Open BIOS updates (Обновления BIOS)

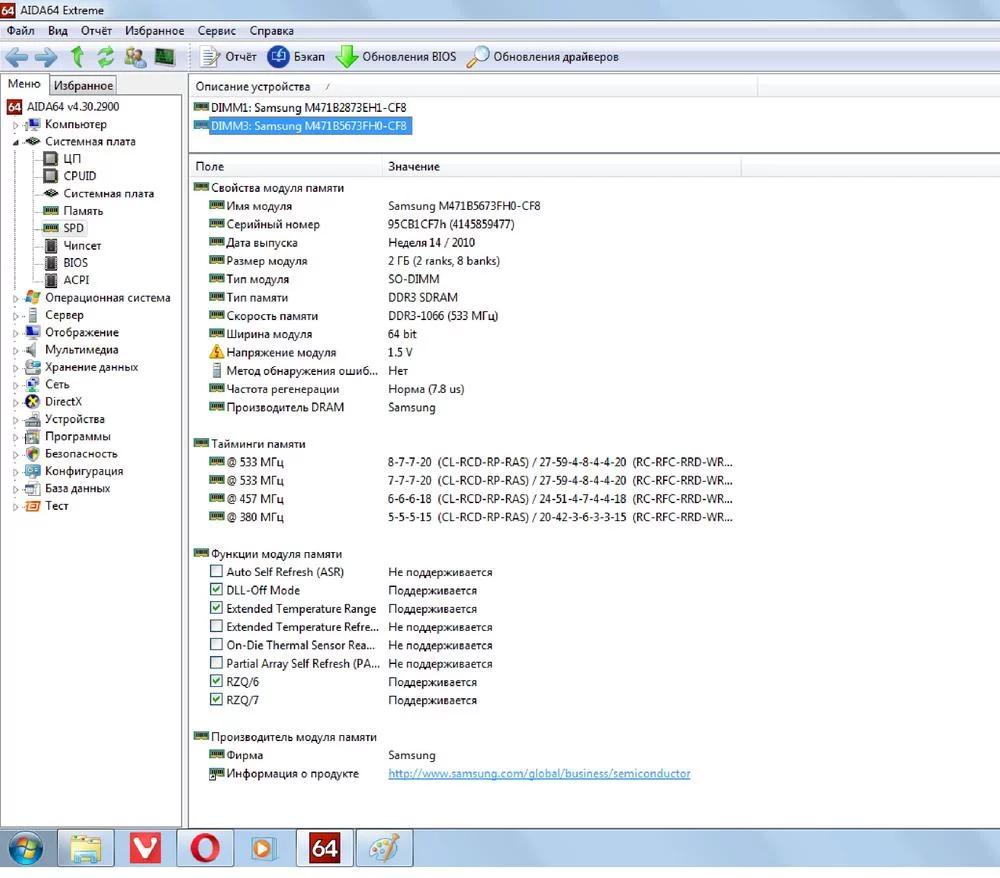coord(396,57)
